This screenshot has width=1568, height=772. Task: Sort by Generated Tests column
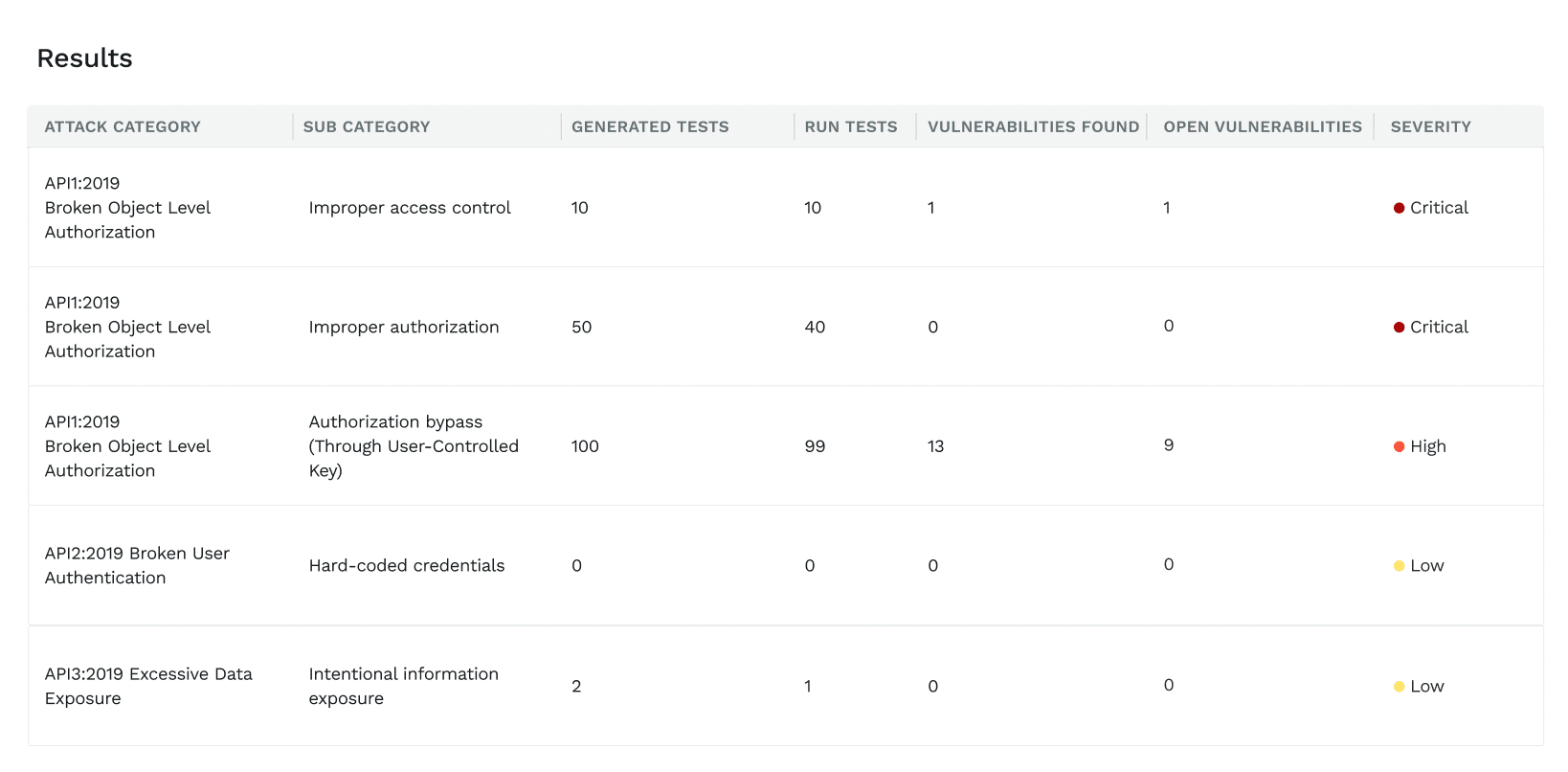[x=650, y=126]
